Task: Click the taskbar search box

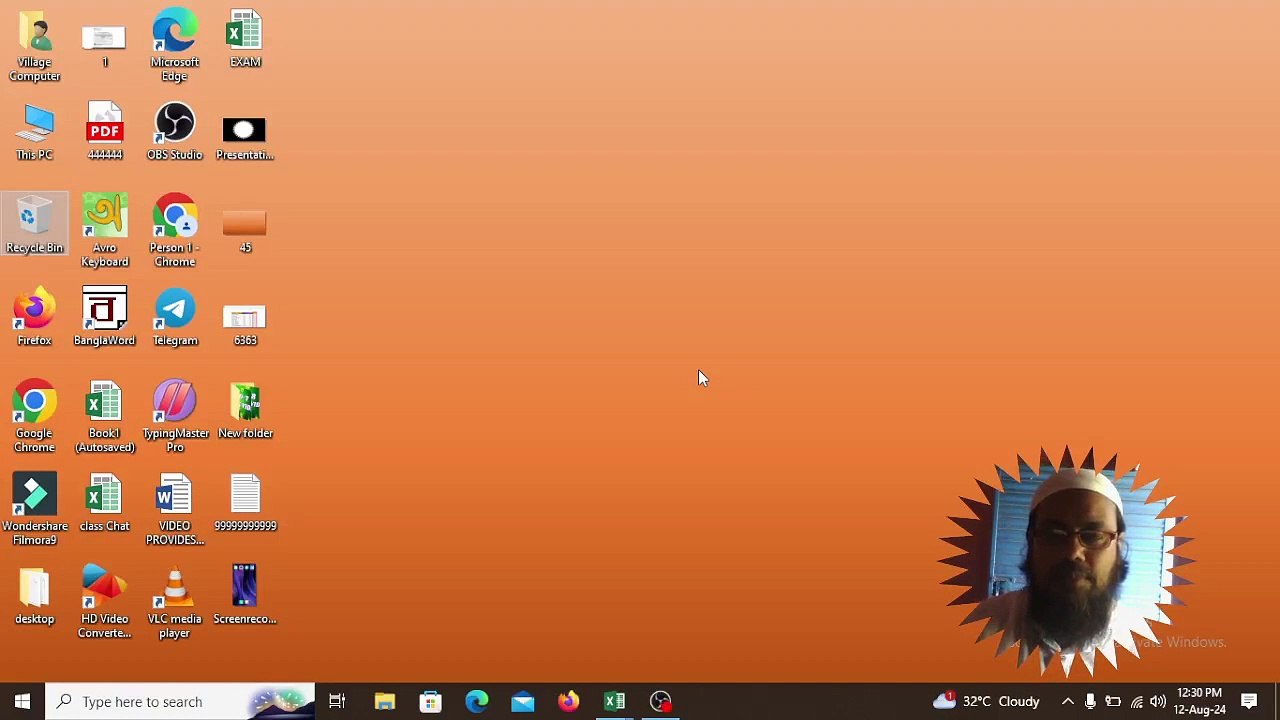Action: click(180, 701)
